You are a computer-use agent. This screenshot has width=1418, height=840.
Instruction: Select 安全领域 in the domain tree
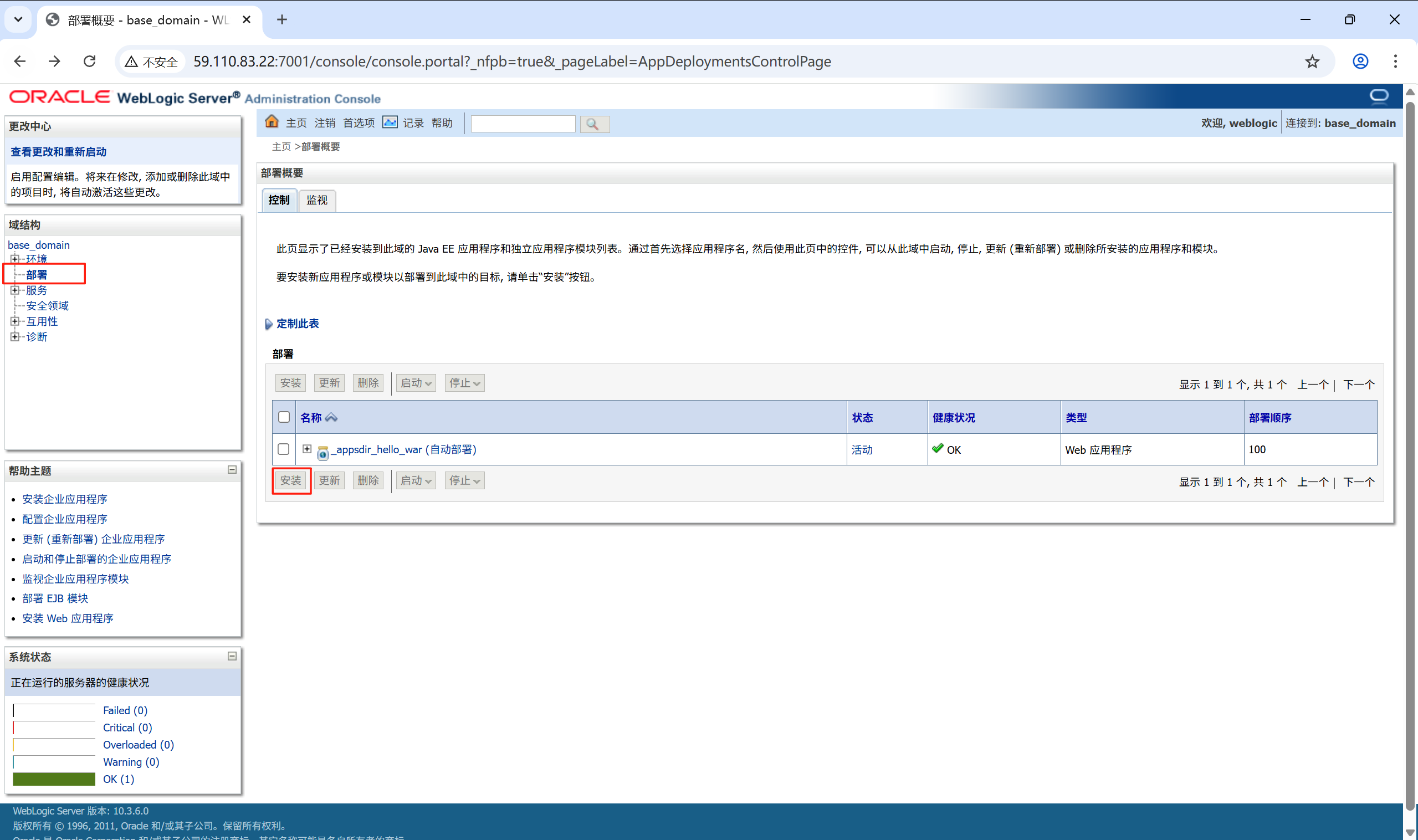48,306
